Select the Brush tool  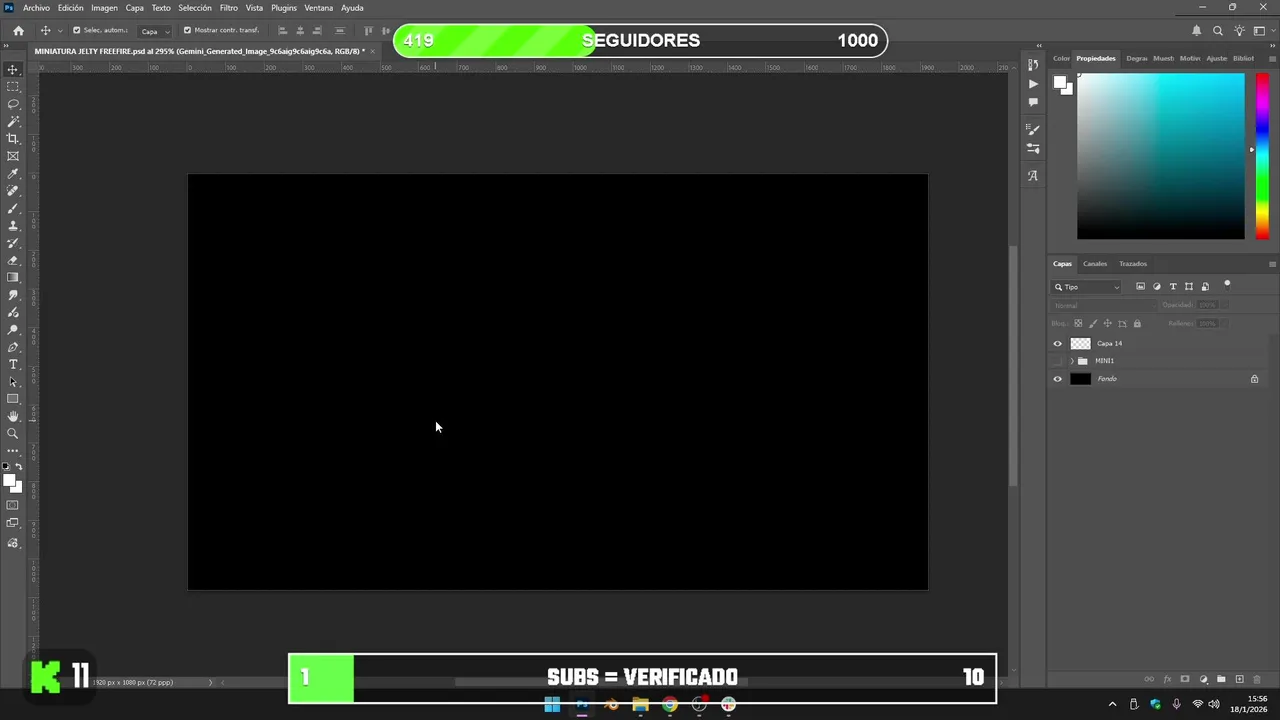(13, 208)
